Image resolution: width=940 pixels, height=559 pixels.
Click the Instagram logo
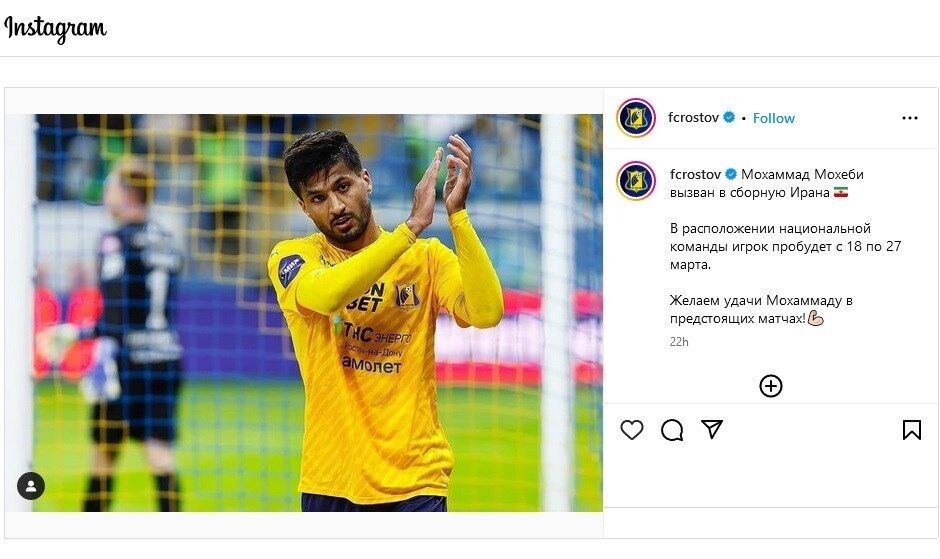[x=55, y=28]
